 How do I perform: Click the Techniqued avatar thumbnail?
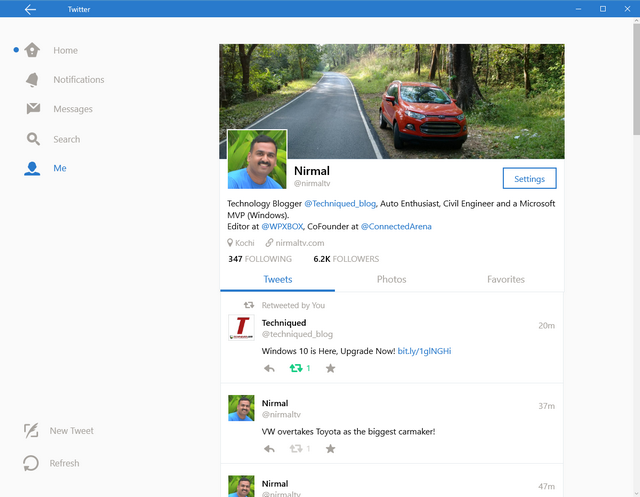(241, 327)
